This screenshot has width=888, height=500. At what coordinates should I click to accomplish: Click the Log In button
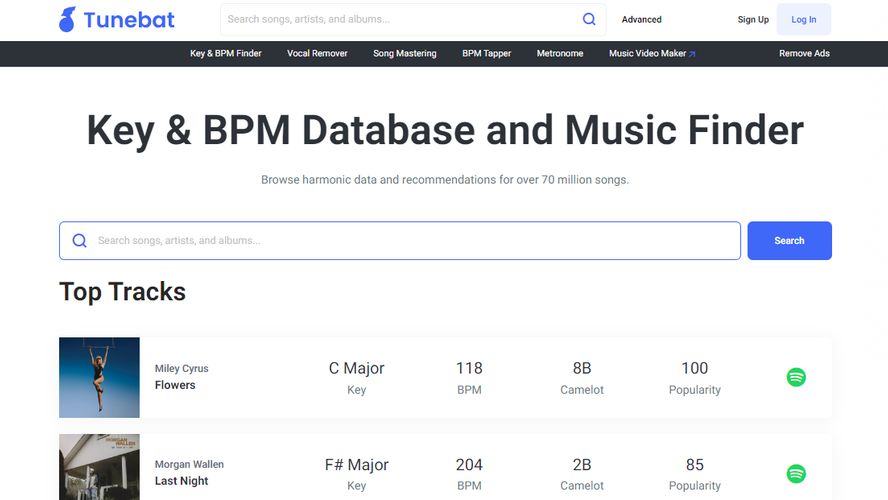pos(803,20)
